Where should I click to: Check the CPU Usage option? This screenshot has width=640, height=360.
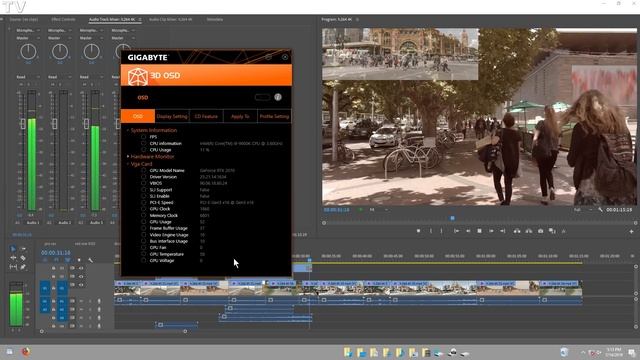[x=143, y=150]
